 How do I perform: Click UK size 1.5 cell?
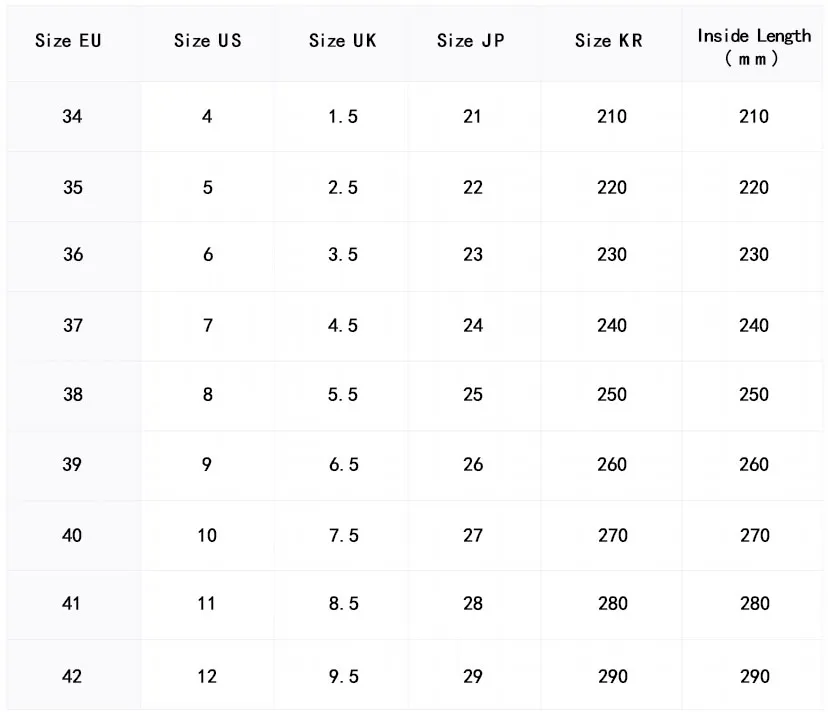(343, 116)
